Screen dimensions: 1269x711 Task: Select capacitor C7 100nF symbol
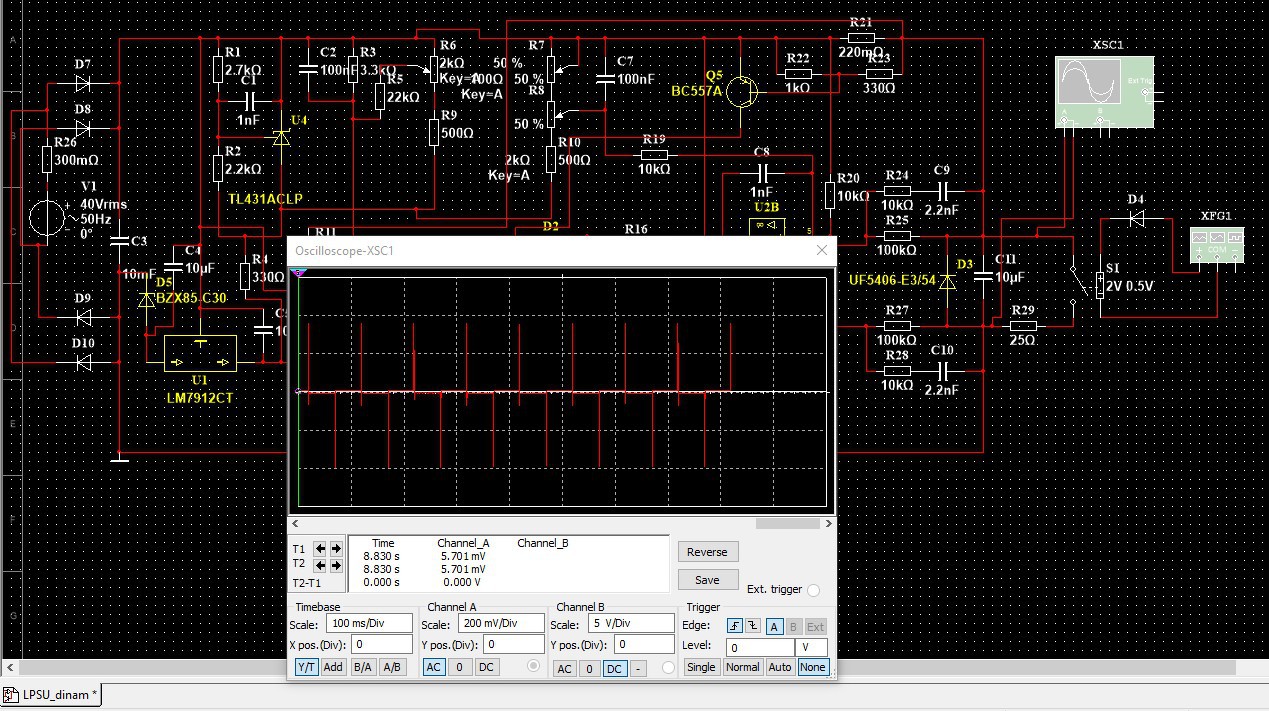coord(604,78)
